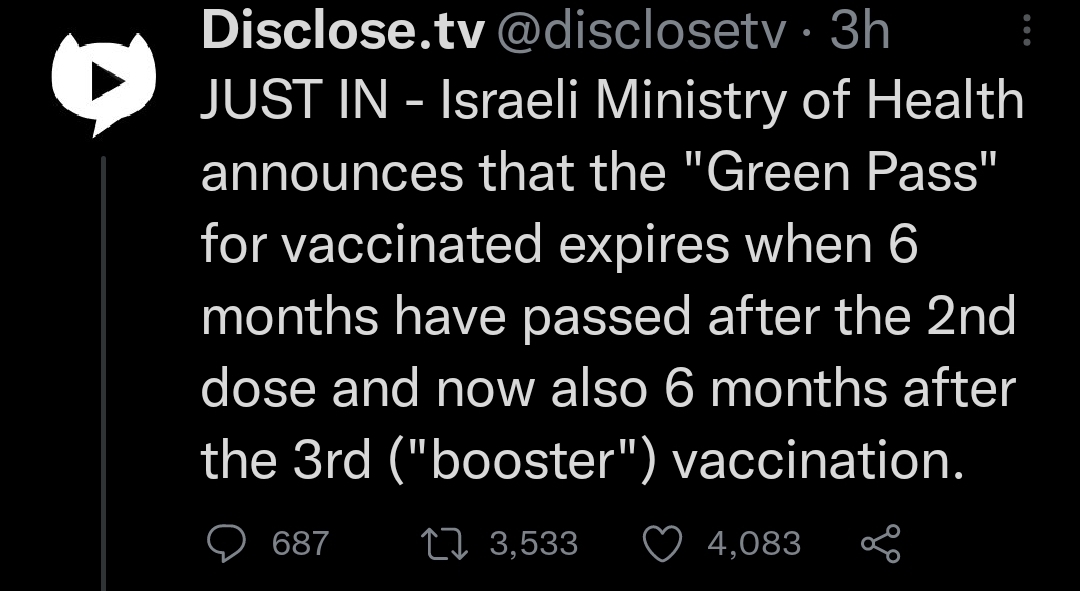Click the "JUST IN" text of tweet
Screen dimensions: 1080x591
click(x=295, y=101)
